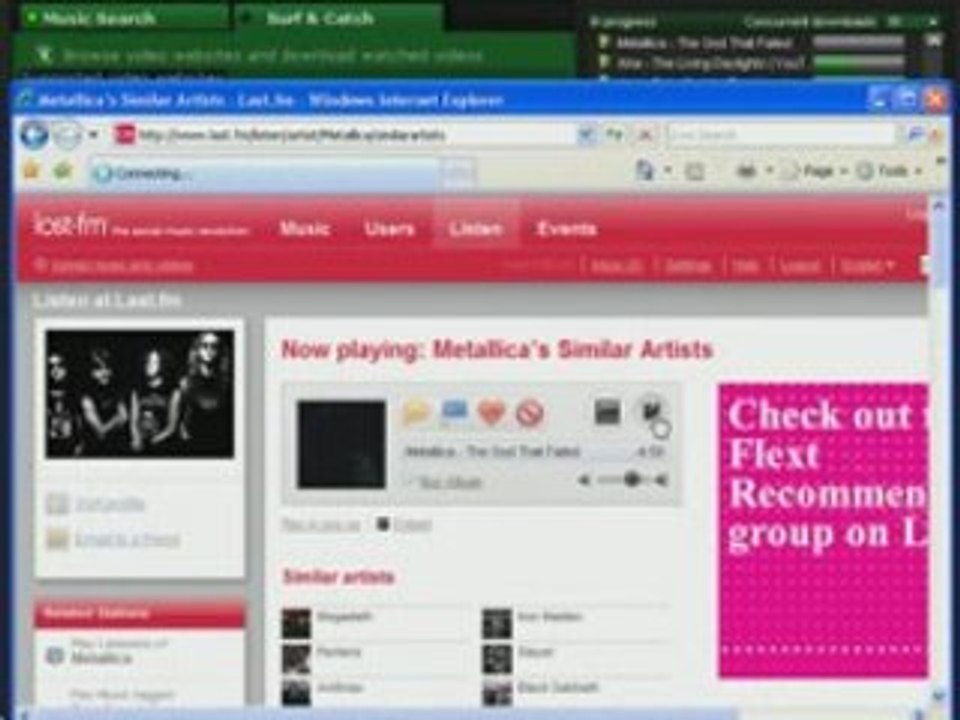960x720 pixels.
Task: Click the Check out Flext pink advertisement
Action: click(x=823, y=530)
